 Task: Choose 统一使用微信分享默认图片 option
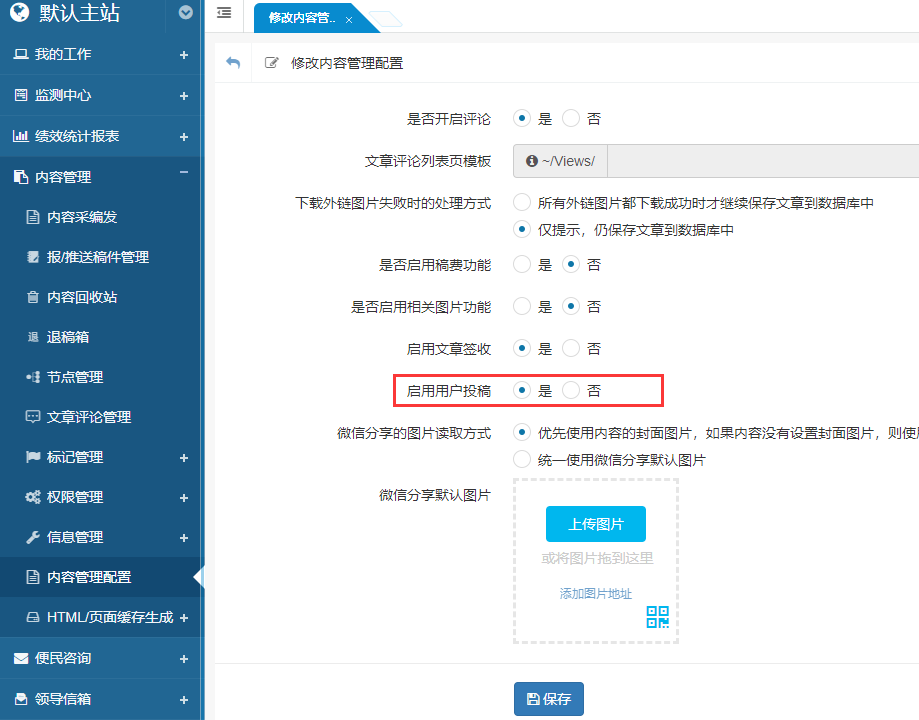click(x=522, y=460)
